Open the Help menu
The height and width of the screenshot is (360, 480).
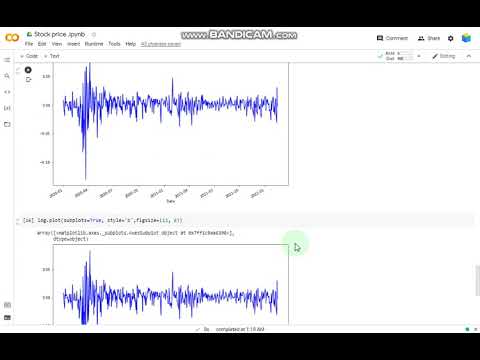(131, 44)
